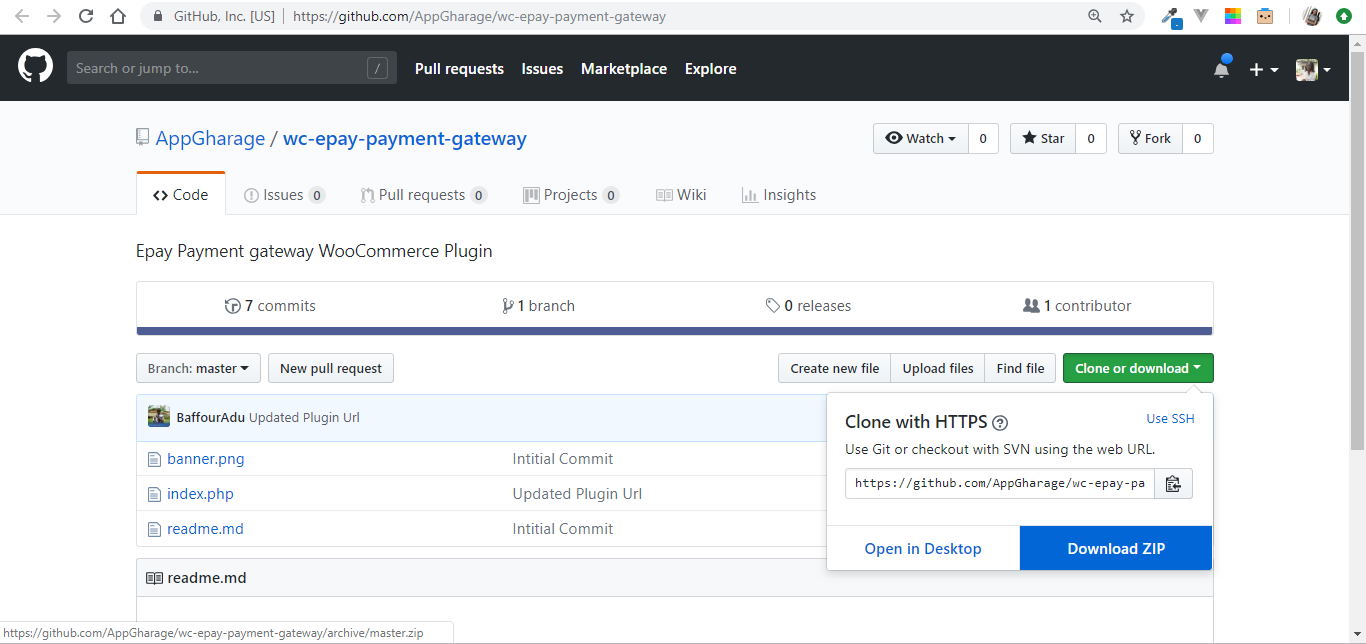Click the green Chrome update icon
This screenshot has width=1366, height=644.
coord(1344,16)
